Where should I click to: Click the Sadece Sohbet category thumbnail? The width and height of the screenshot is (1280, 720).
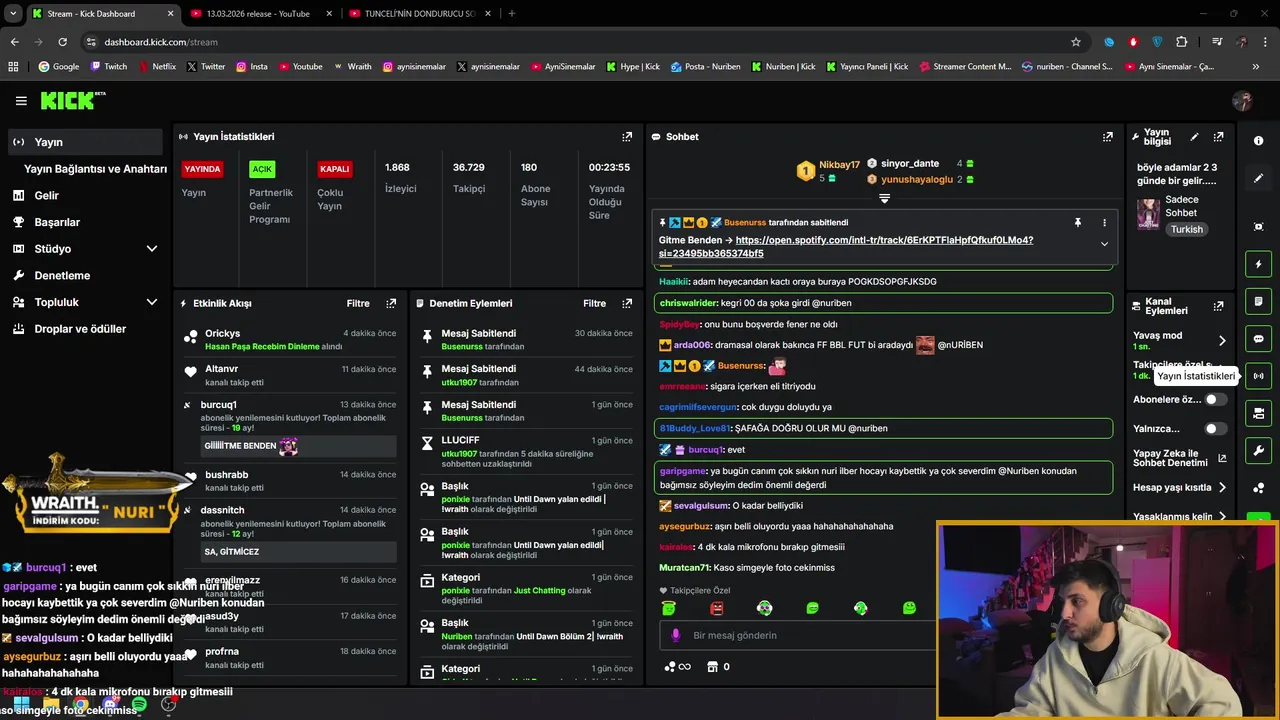1148,213
